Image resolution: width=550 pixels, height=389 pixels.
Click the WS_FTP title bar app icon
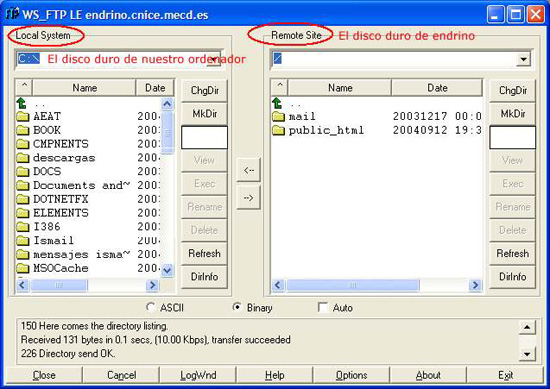coord(12,14)
